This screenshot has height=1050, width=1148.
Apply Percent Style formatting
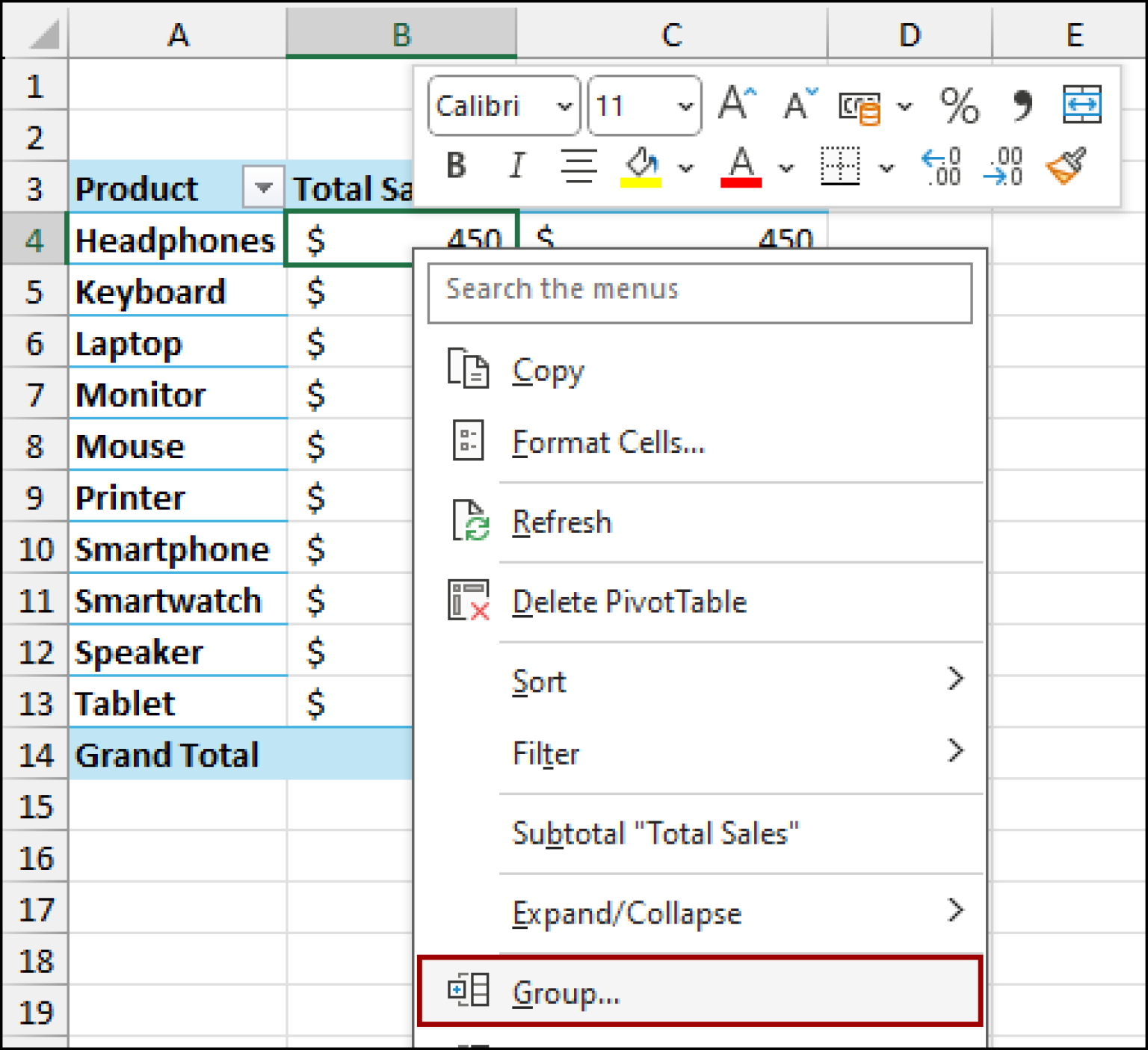pyautogui.click(x=960, y=105)
